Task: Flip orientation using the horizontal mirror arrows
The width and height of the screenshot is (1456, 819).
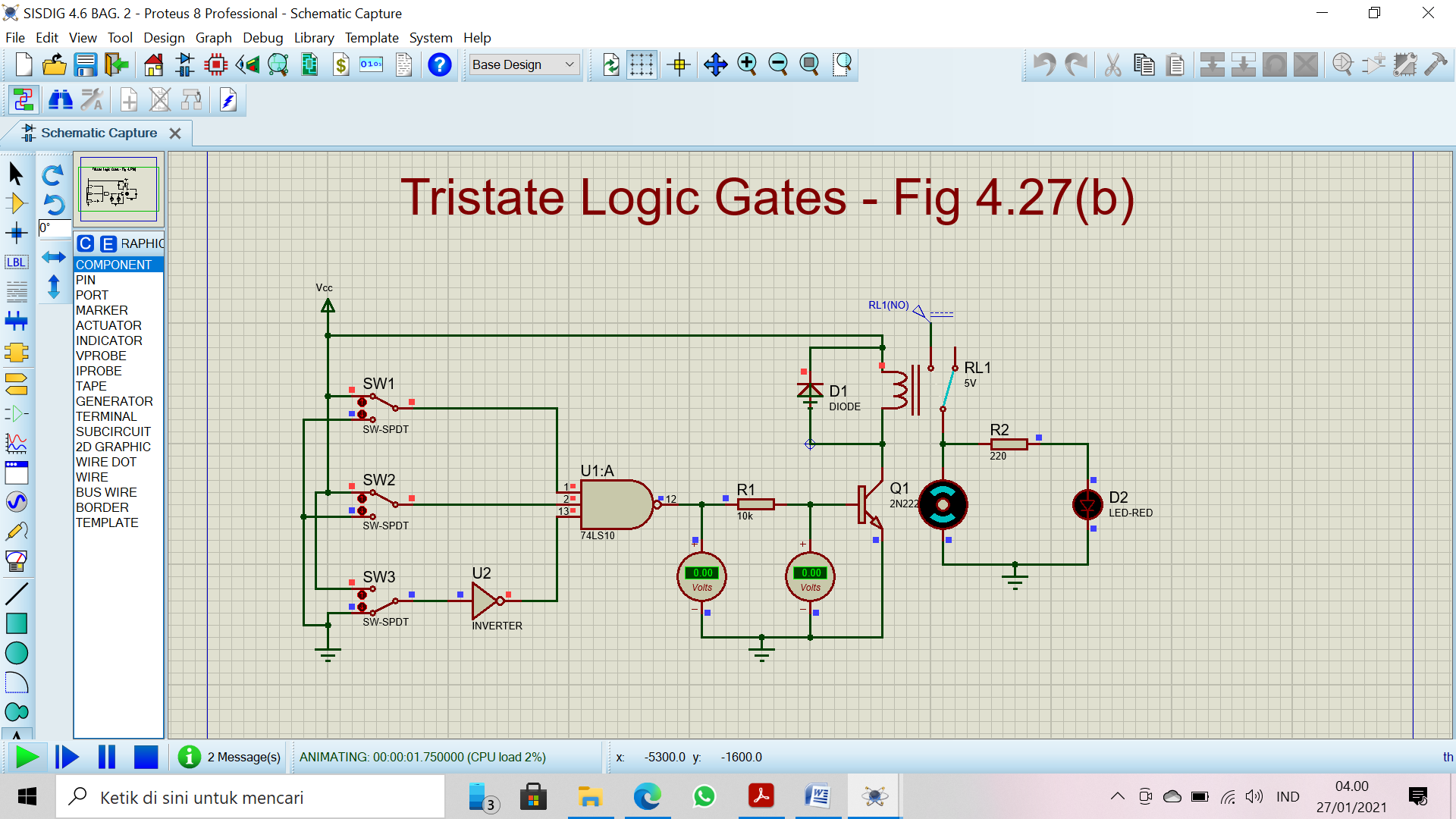Action: click(54, 257)
